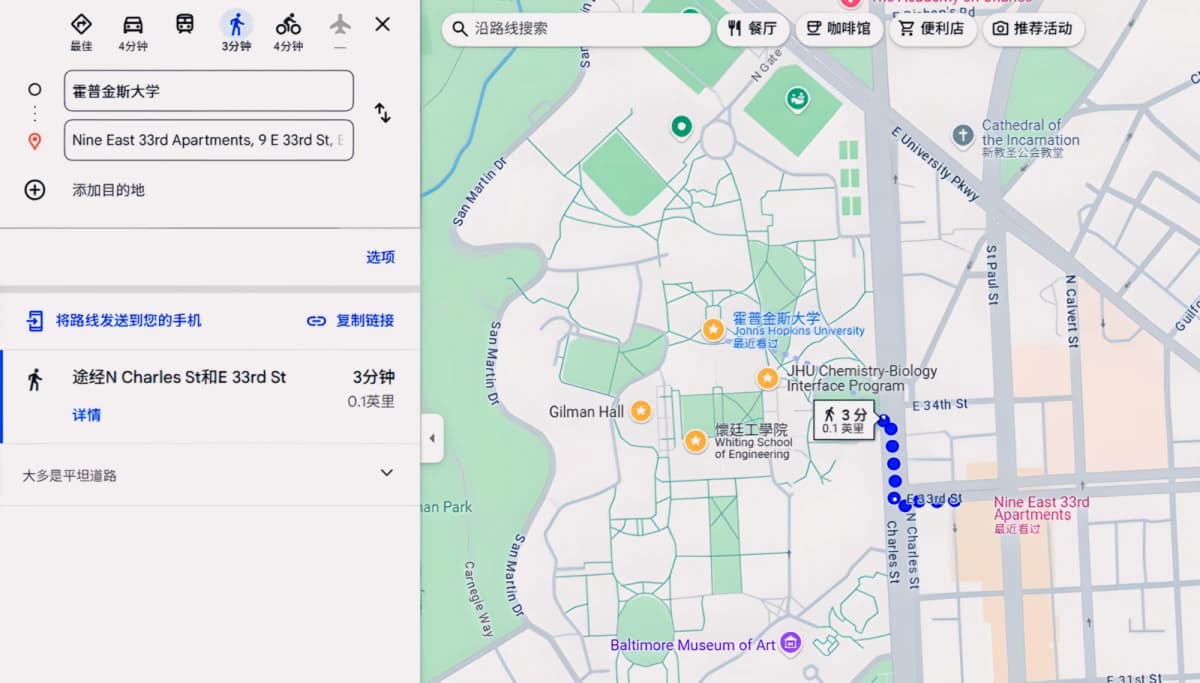Click the 霍普金斯大学 star marker on map
Viewport: 1200px width, 683px height.
point(713,329)
